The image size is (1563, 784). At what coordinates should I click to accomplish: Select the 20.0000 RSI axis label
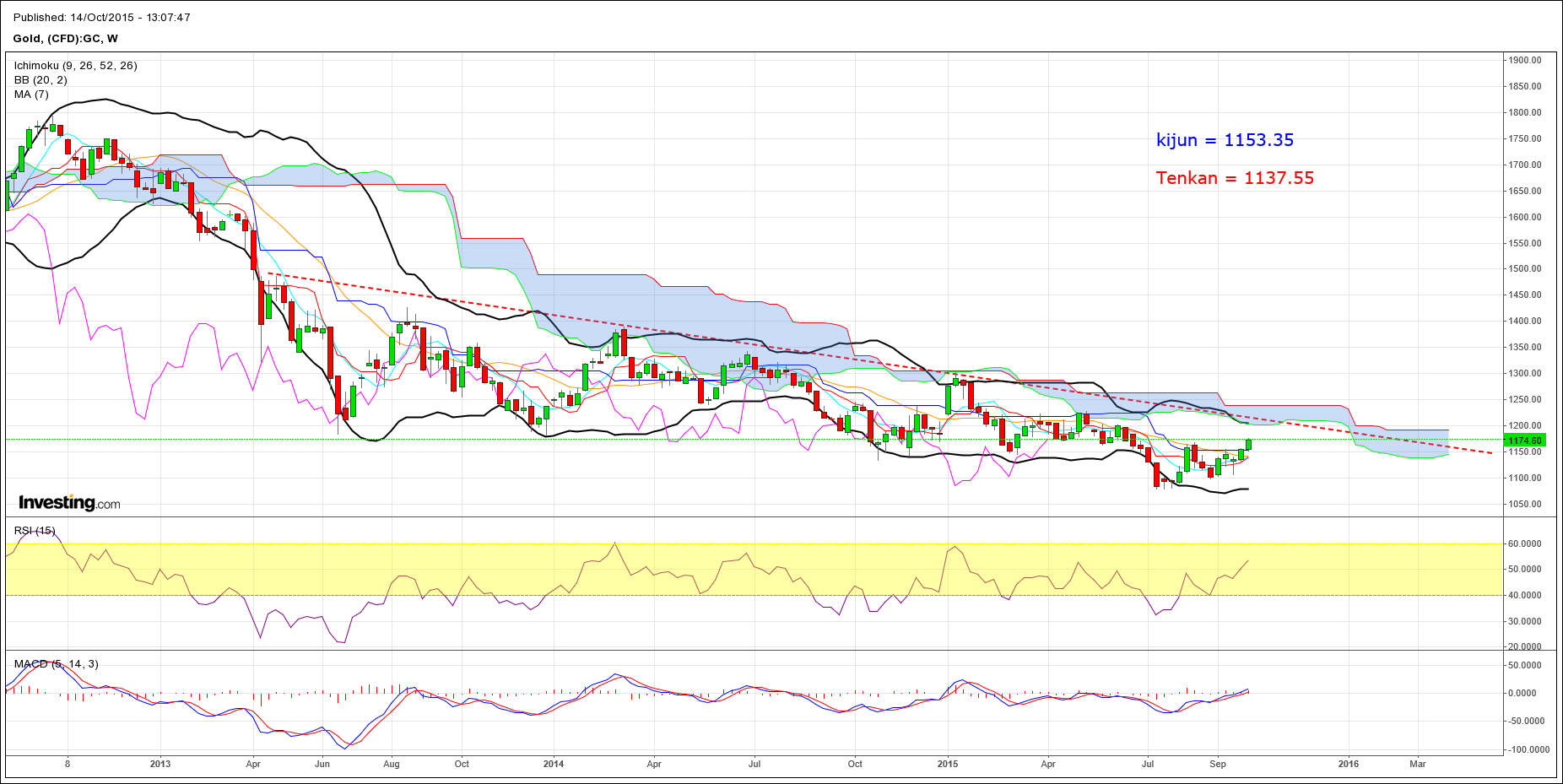click(1525, 646)
